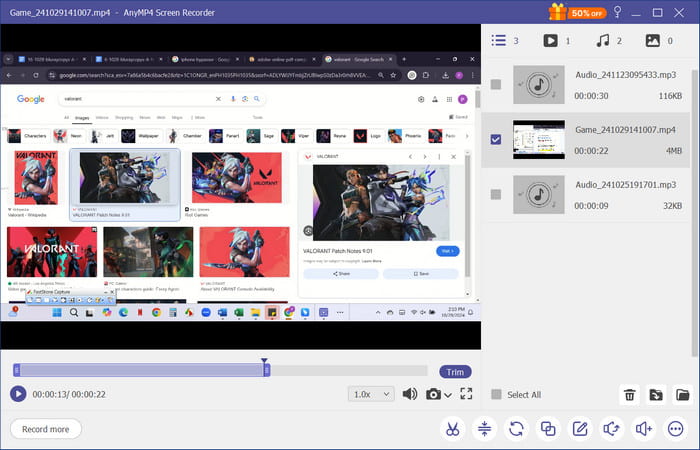Click the 4MB size of Game recording
This screenshot has width=700, height=450.
(674, 151)
